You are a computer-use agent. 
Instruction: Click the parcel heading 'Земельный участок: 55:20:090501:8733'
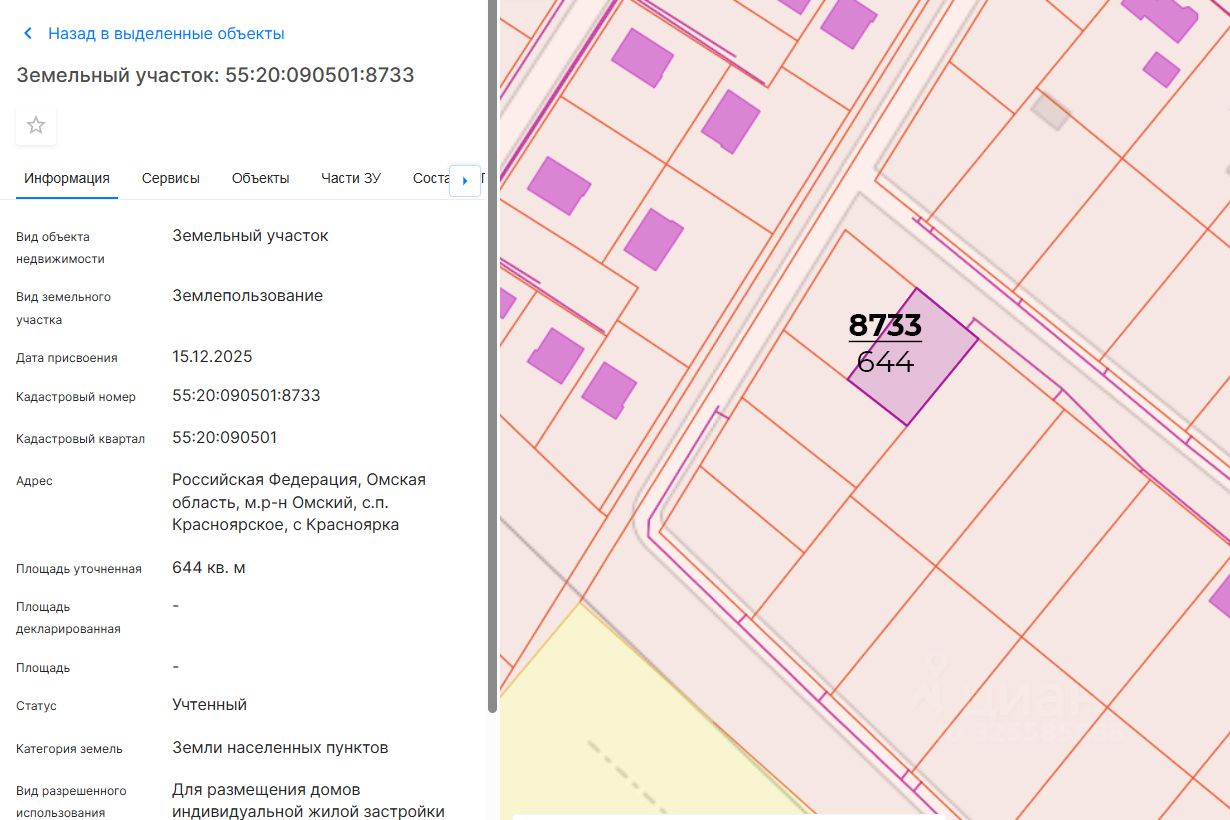click(x=215, y=75)
